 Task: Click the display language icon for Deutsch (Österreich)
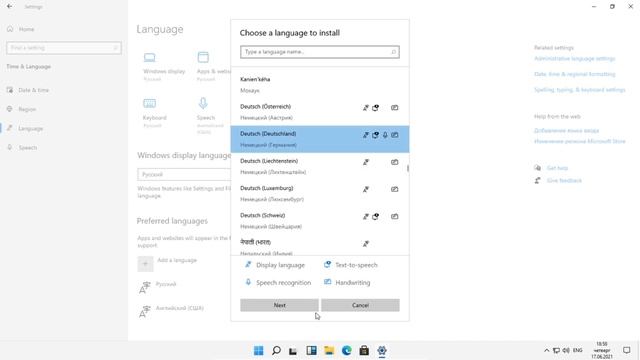[x=366, y=108]
